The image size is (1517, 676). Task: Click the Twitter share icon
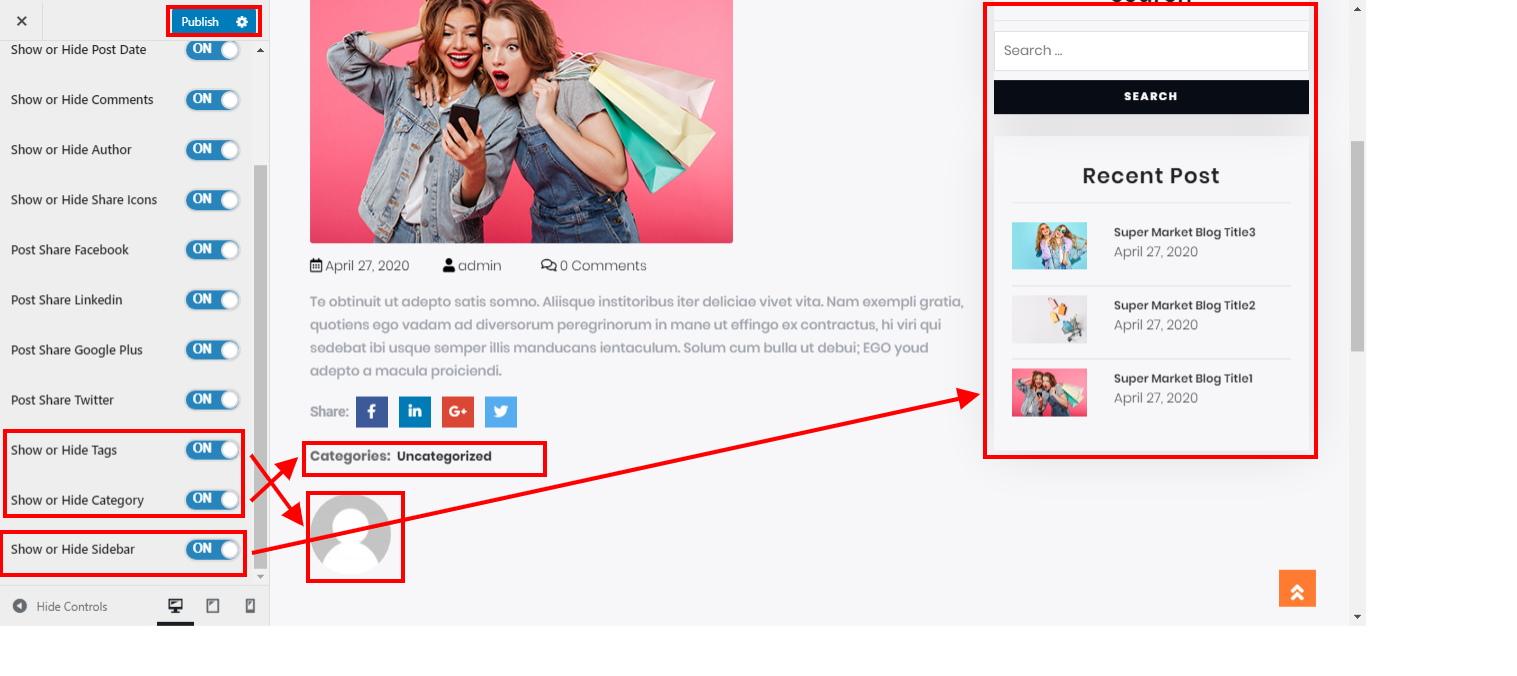pyautogui.click(x=501, y=412)
